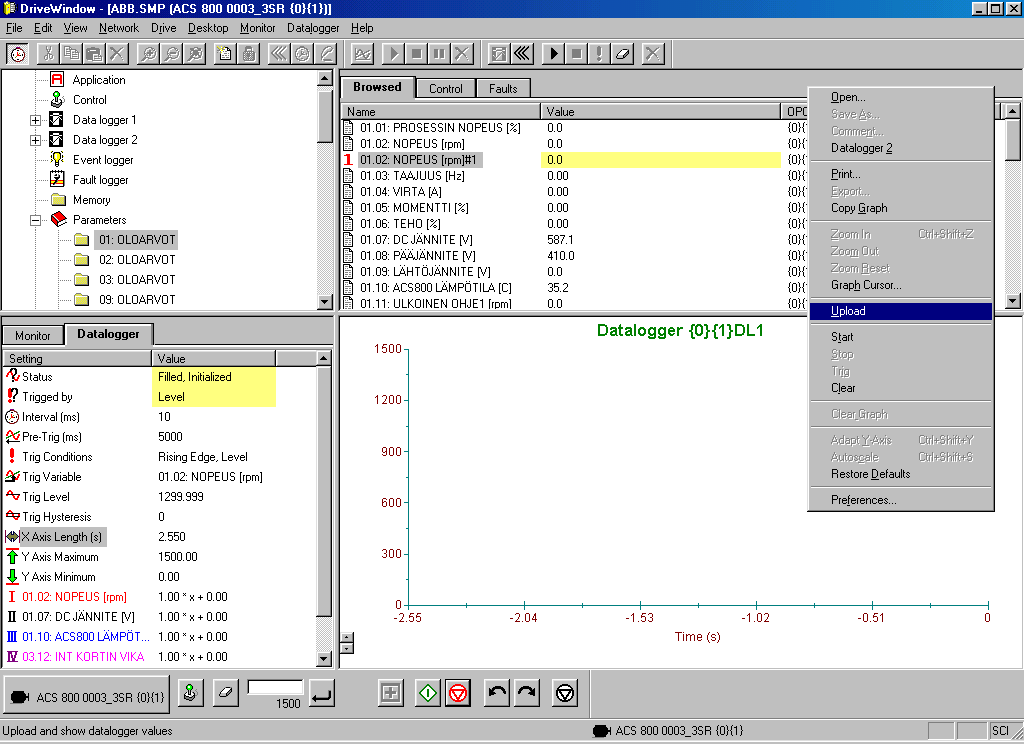Click the green drive start button
This screenshot has height=744, width=1024.
428,692
